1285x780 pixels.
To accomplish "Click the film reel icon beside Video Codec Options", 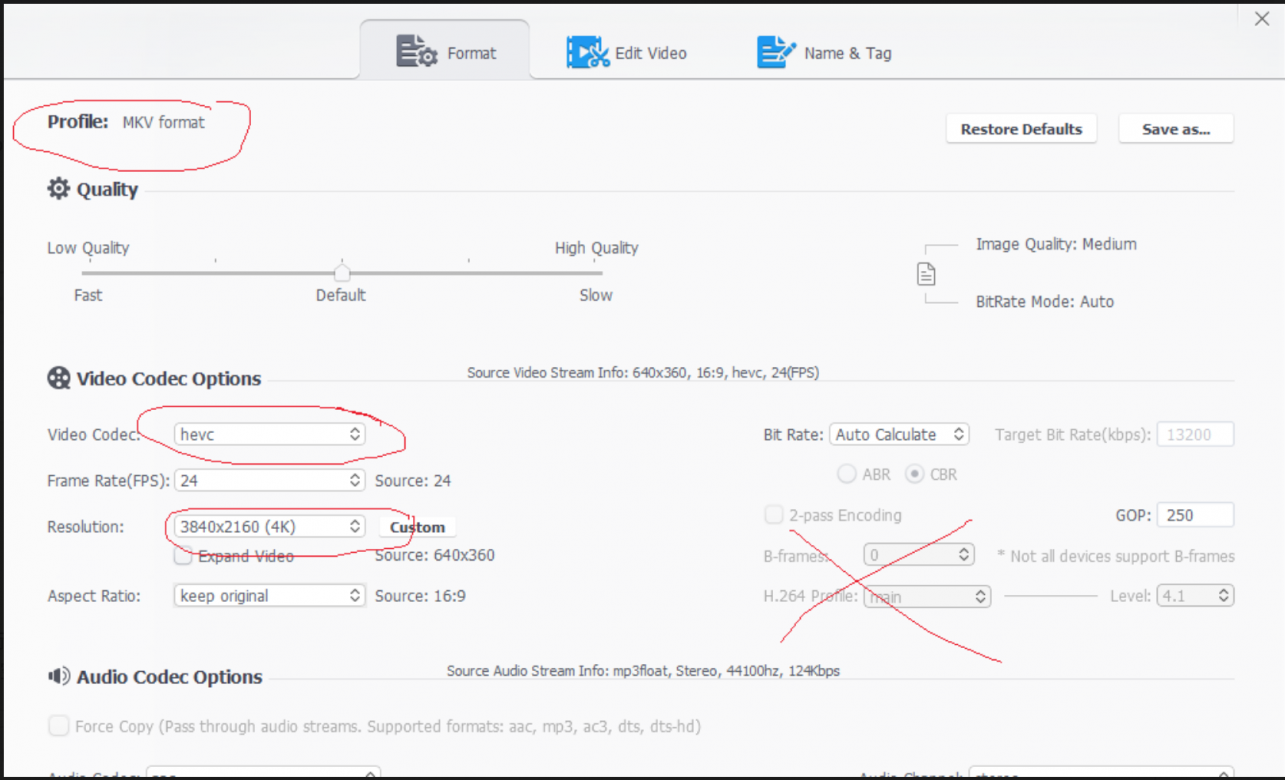I will tap(59, 378).
